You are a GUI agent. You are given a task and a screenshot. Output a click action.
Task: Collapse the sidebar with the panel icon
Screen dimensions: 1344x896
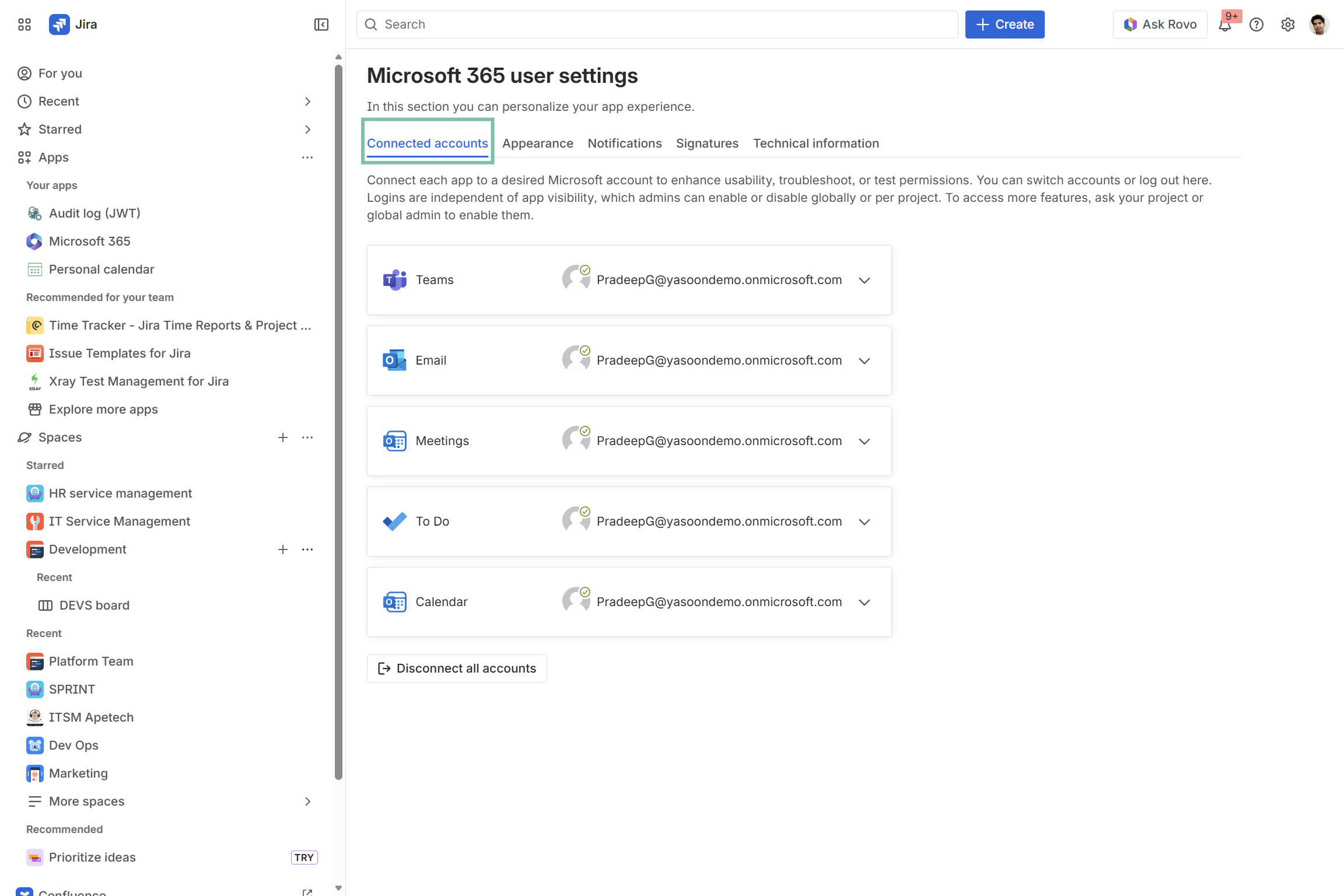(321, 24)
